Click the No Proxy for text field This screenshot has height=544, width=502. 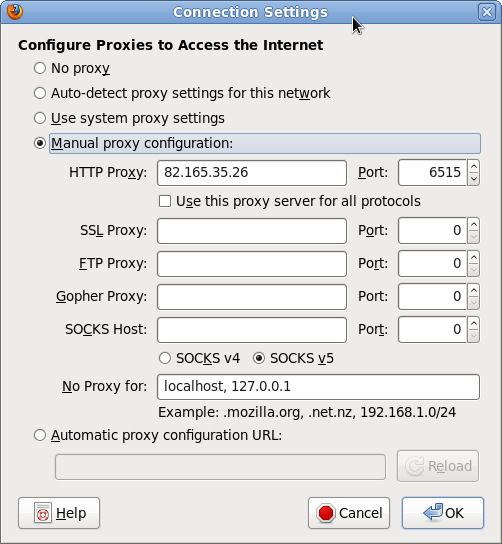coord(318,387)
